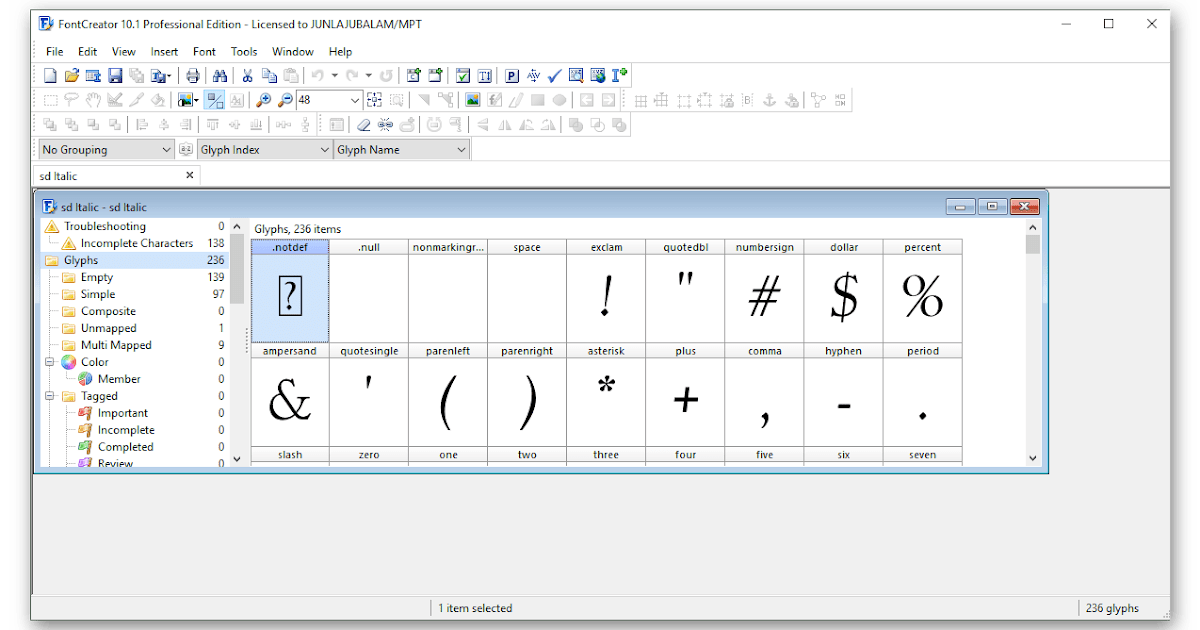1200x630 pixels.
Task: Click the Validate font checkmark icon
Action: click(x=555, y=75)
